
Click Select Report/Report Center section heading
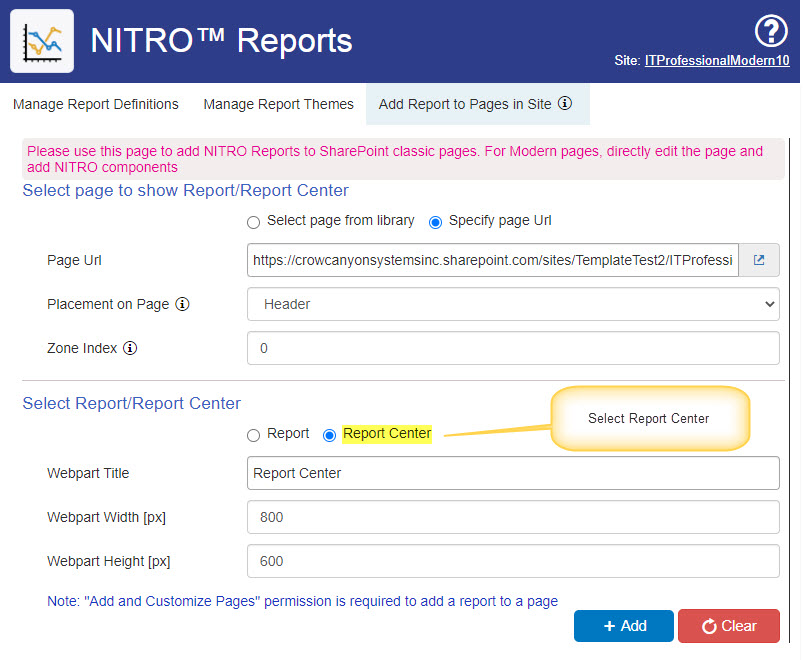[132, 403]
